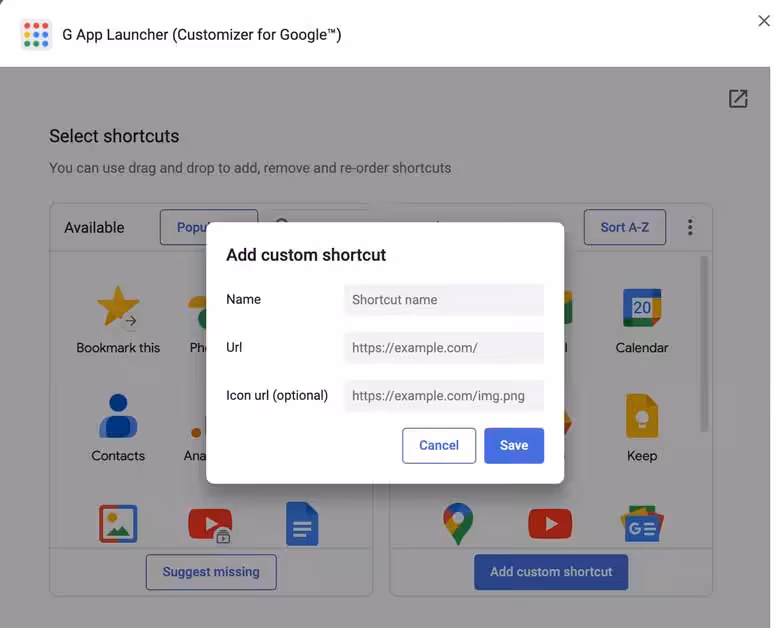Pick the Google Photos image icon
The height and width of the screenshot is (628, 774).
point(118,524)
